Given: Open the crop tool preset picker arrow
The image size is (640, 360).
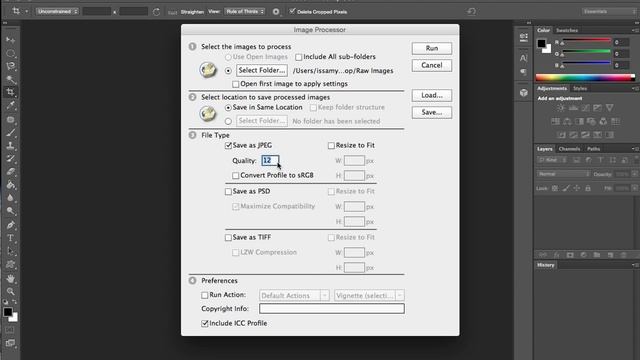Looking at the screenshot, I should coord(26,11).
